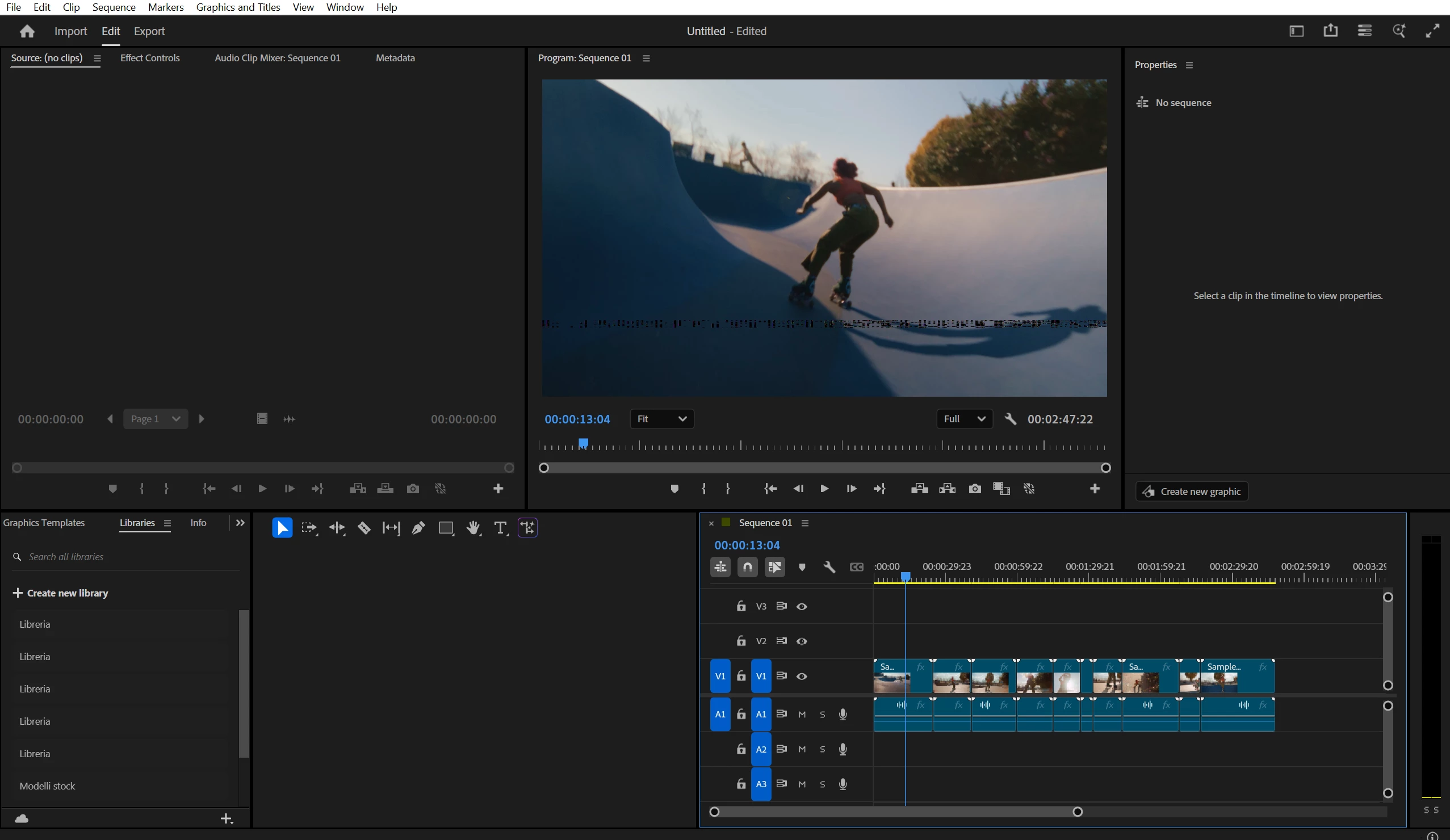Open the Sequence menu
Image resolution: width=1450 pixels, height=840 pixels.
[x=114, y=7]
